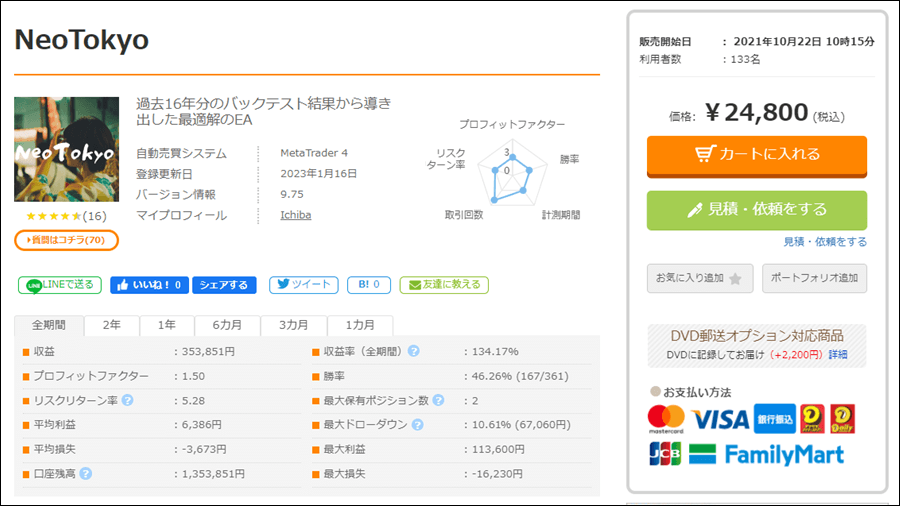Send via the LINEで送る button

(60, 285)
